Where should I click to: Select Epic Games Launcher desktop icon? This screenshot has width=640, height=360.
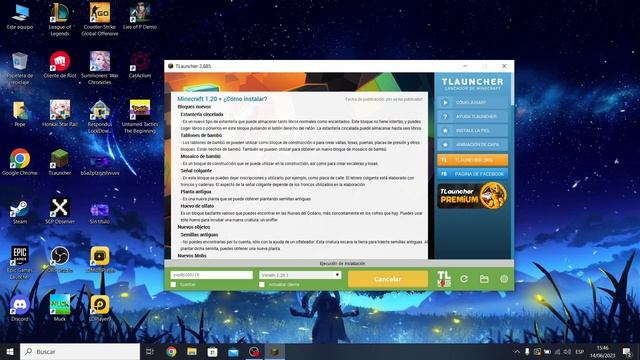tap(20, 262)
